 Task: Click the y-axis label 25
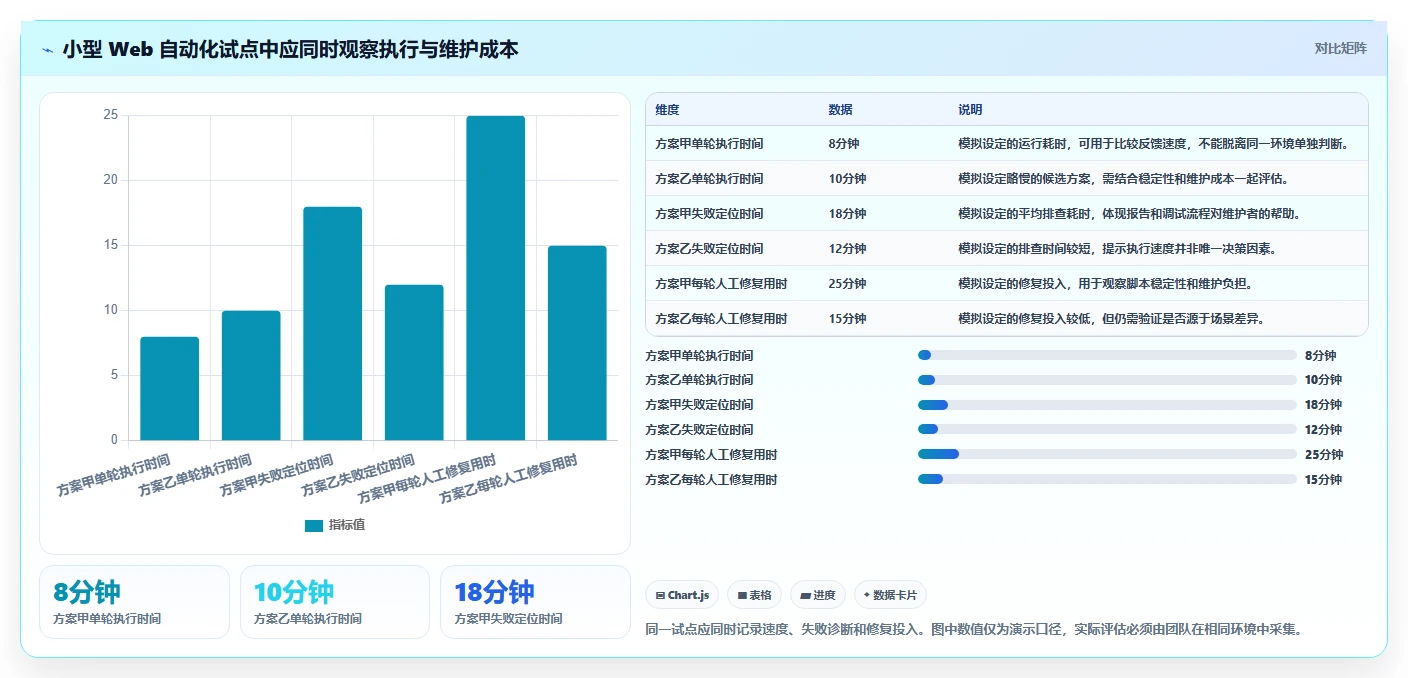[x=110, y=115]
